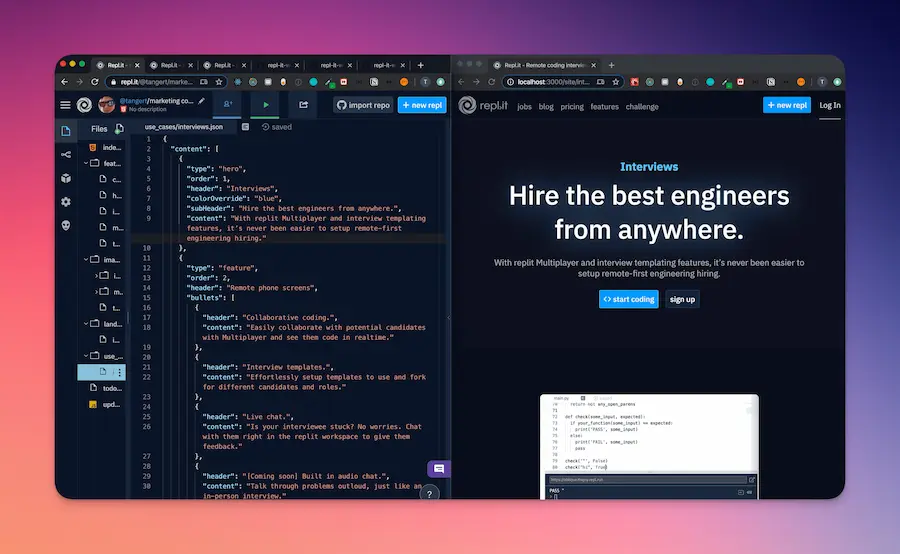Bookmark the page in the left browser
This screenshot has width=900, height=554.
[x=219, y=82]
